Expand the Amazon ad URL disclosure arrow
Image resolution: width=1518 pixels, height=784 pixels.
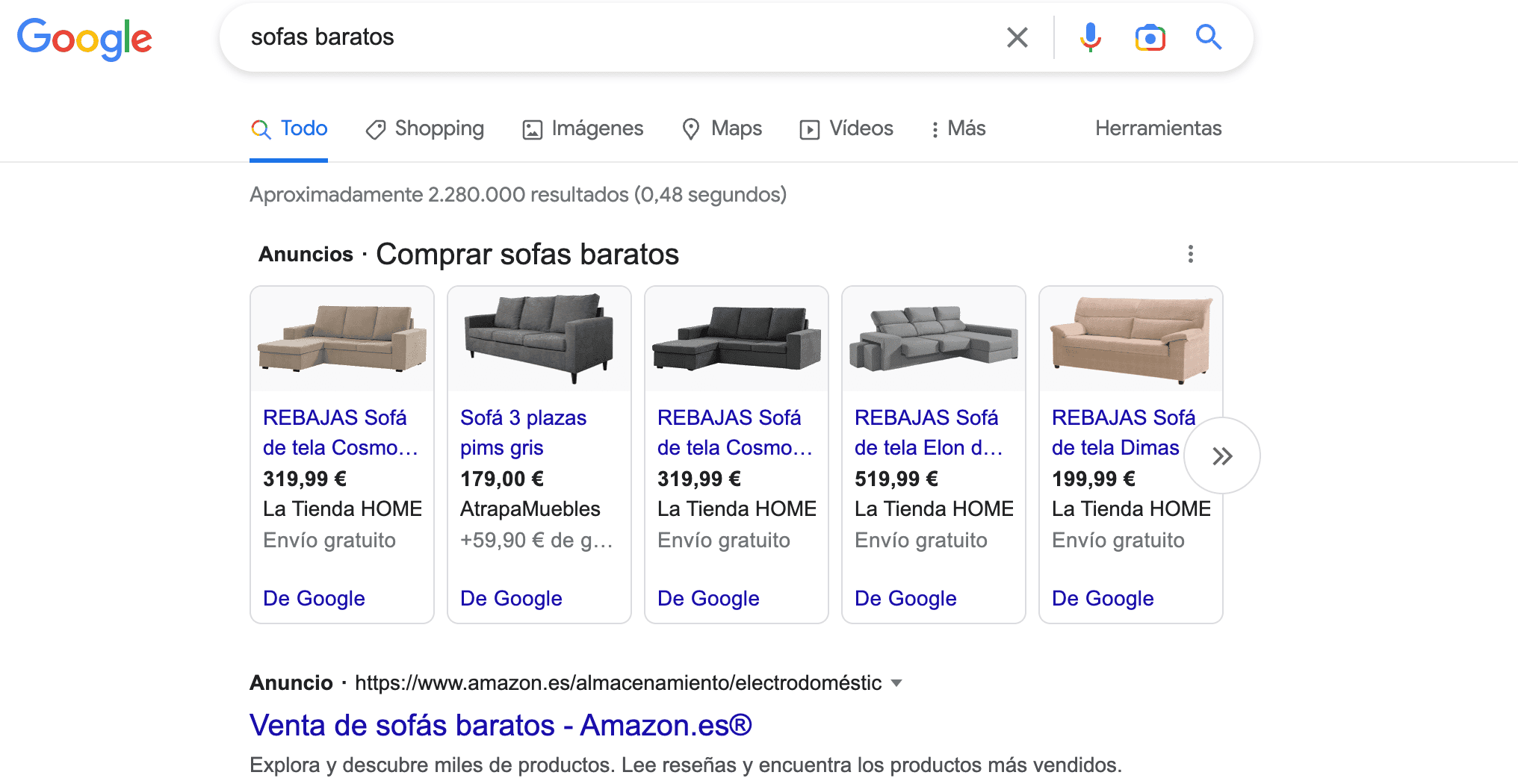(x=896, y=683)
